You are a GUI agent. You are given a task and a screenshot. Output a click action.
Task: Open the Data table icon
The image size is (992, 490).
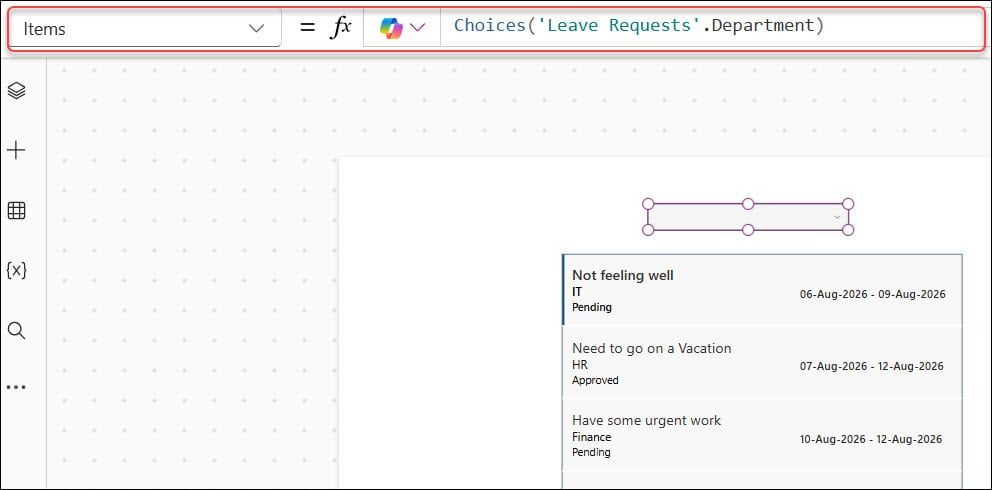click(x=16, y=211)
